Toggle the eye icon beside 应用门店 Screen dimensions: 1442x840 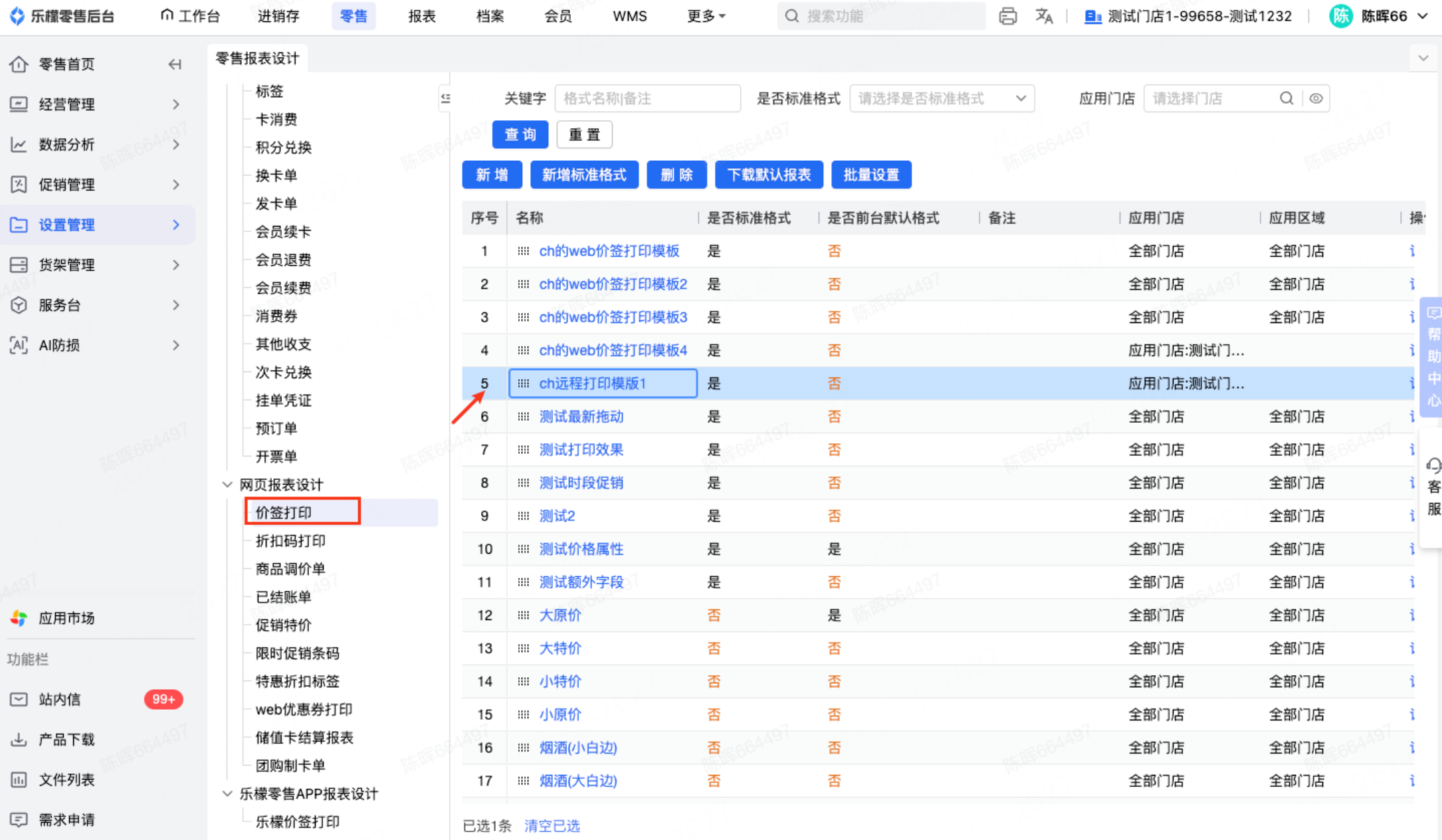pyautogui.click(x=1316, y=98)
